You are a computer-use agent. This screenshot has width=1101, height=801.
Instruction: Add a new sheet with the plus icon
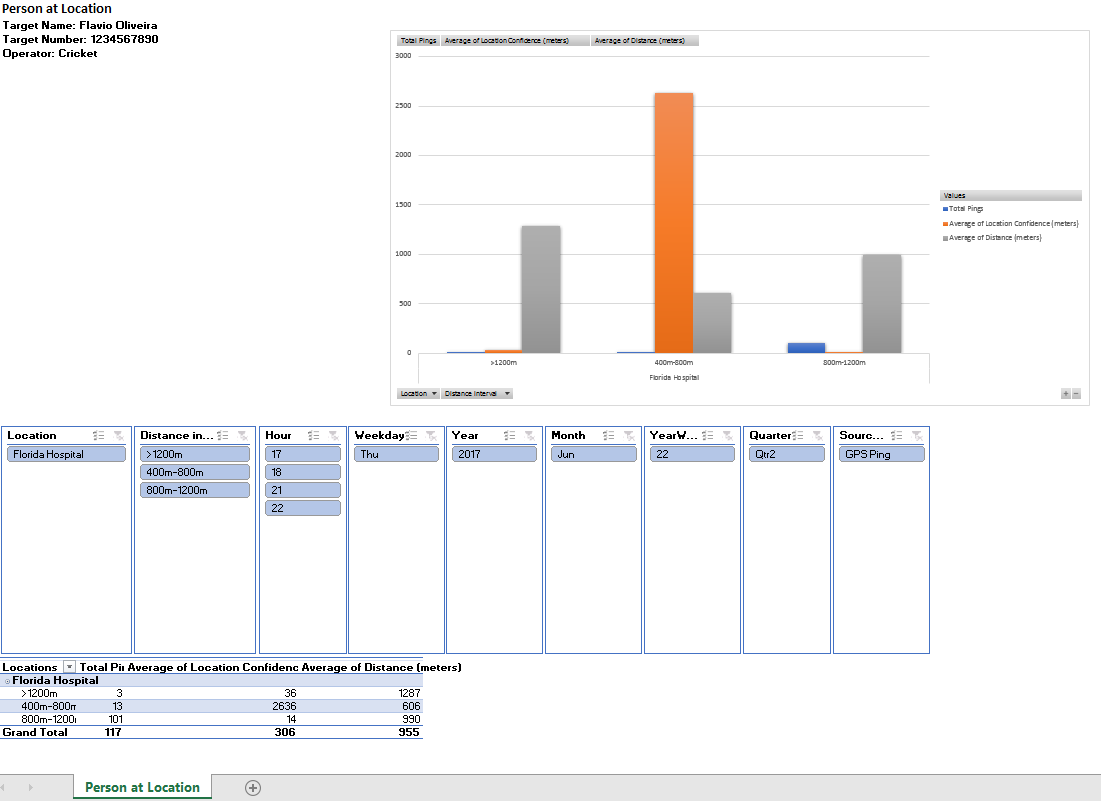pyautogui.click(x=253, y=788)
